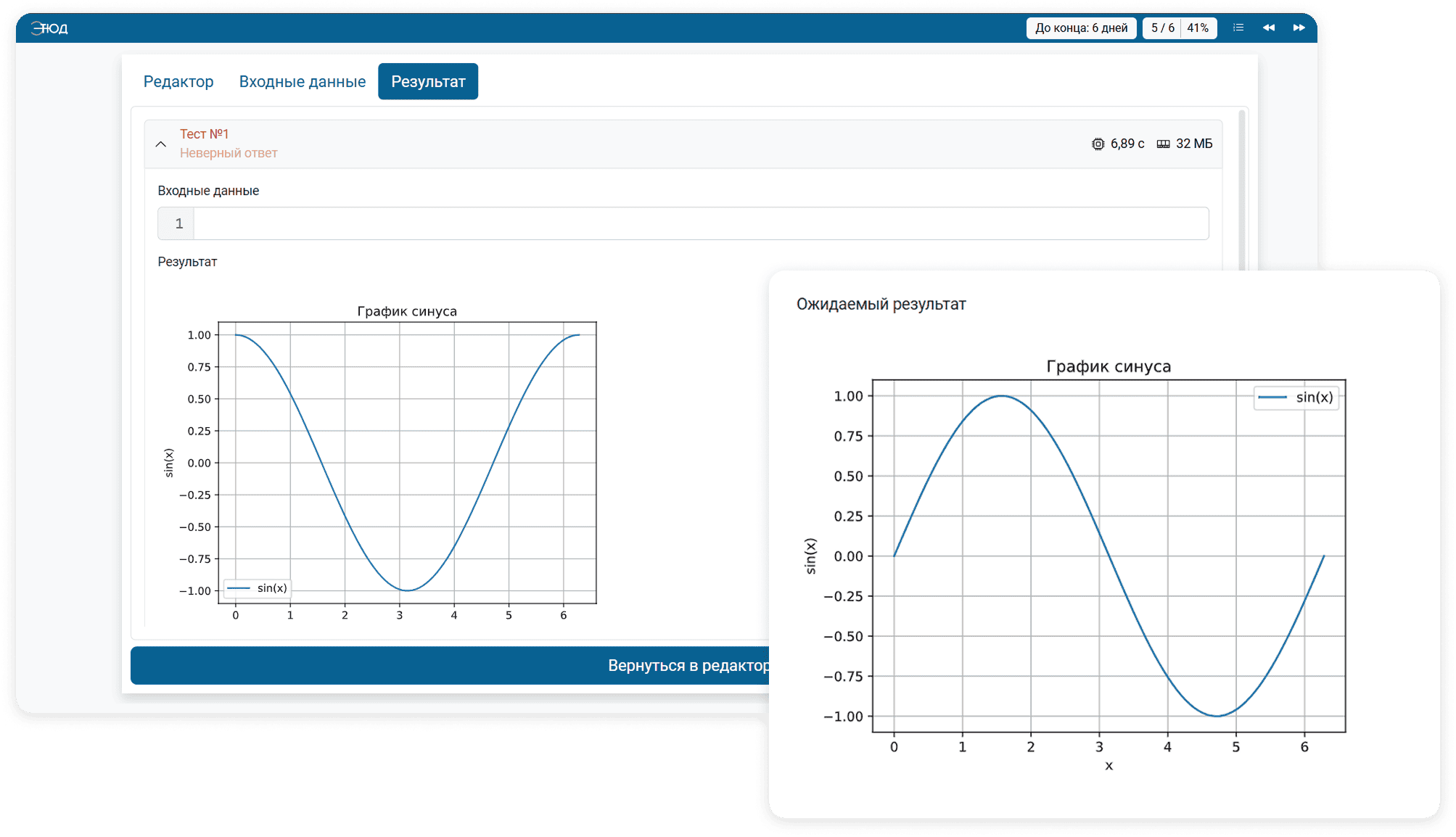Go to previous task with rewind arrows
Viewport: 1456px width, 837px height.
pos(1268,28)
